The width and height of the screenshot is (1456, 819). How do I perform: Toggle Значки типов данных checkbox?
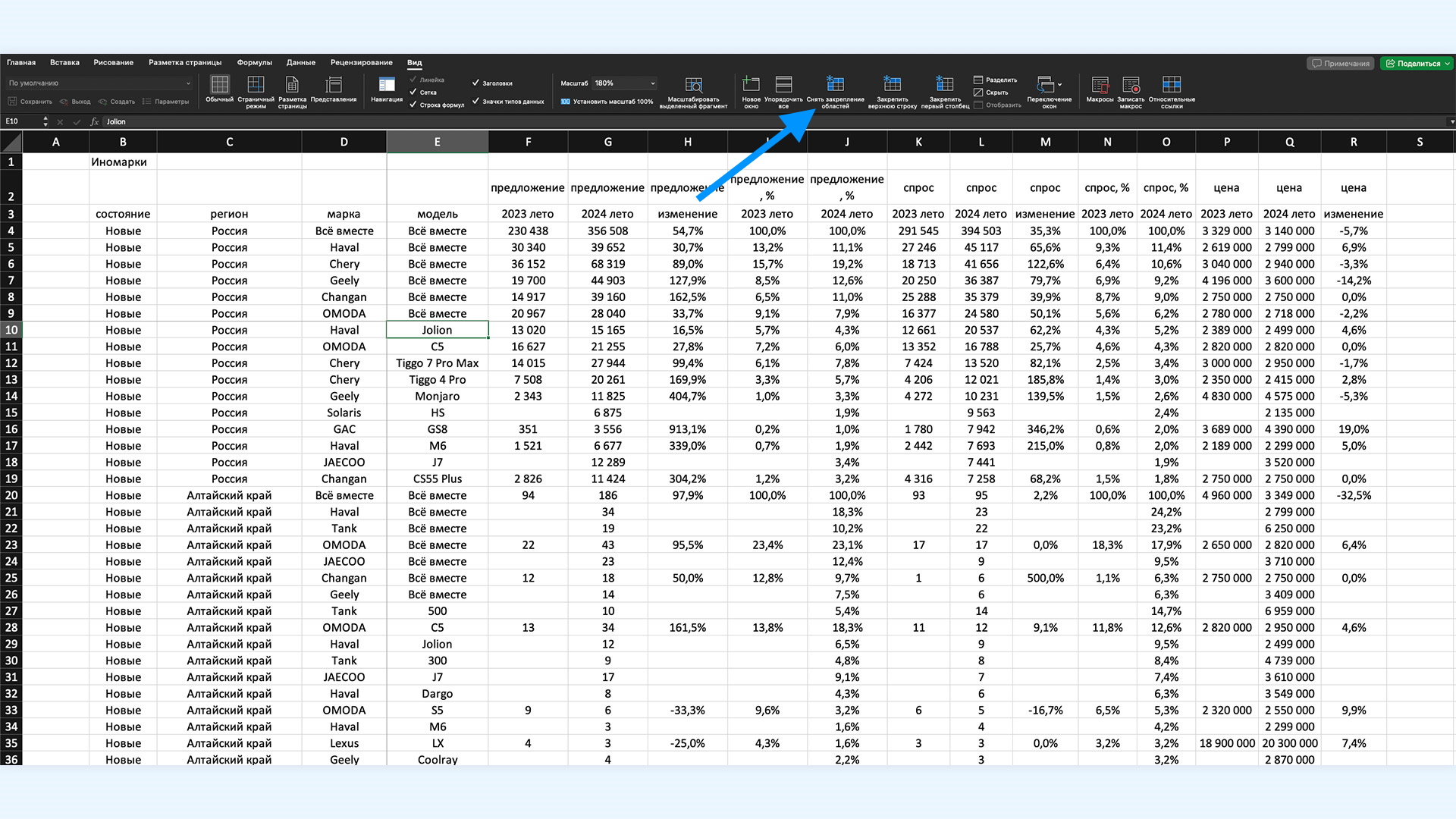(475, 101)
